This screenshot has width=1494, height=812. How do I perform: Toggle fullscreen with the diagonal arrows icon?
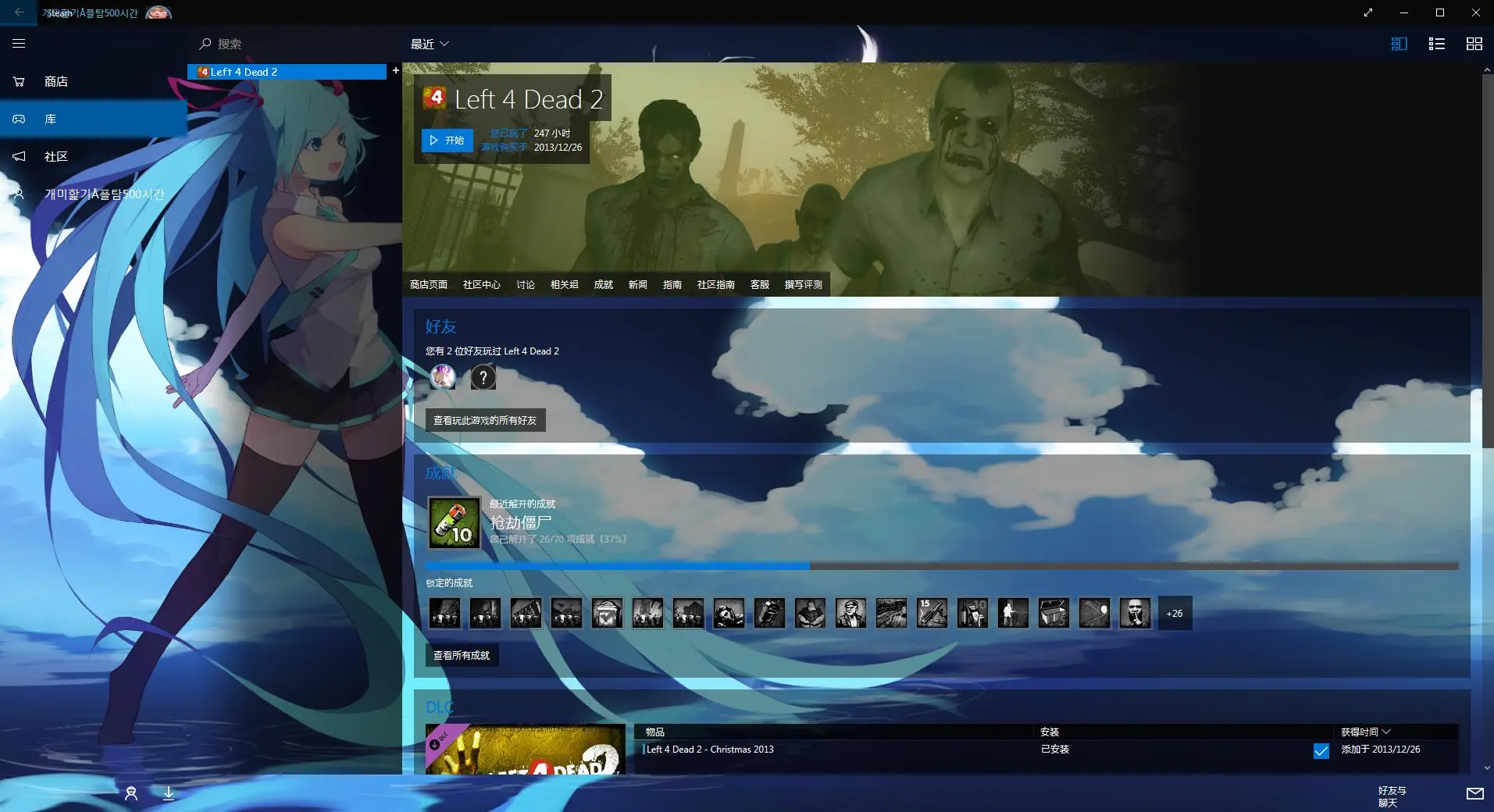tap(1367, 12)
